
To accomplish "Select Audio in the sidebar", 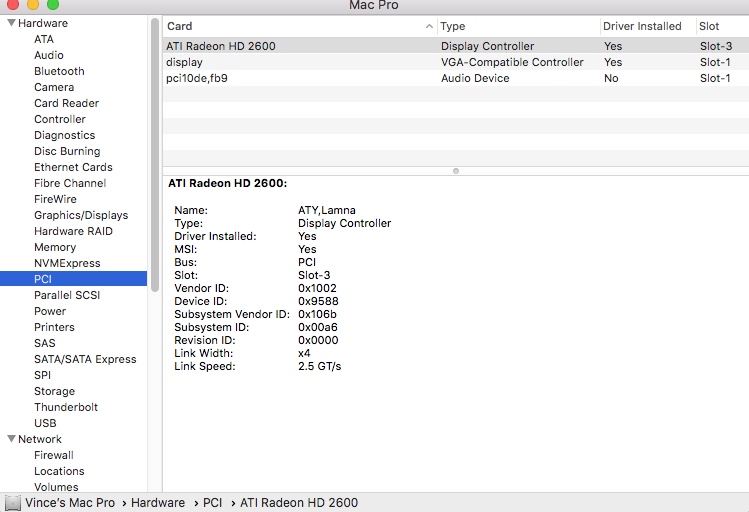I will click(x=49, y=55).
